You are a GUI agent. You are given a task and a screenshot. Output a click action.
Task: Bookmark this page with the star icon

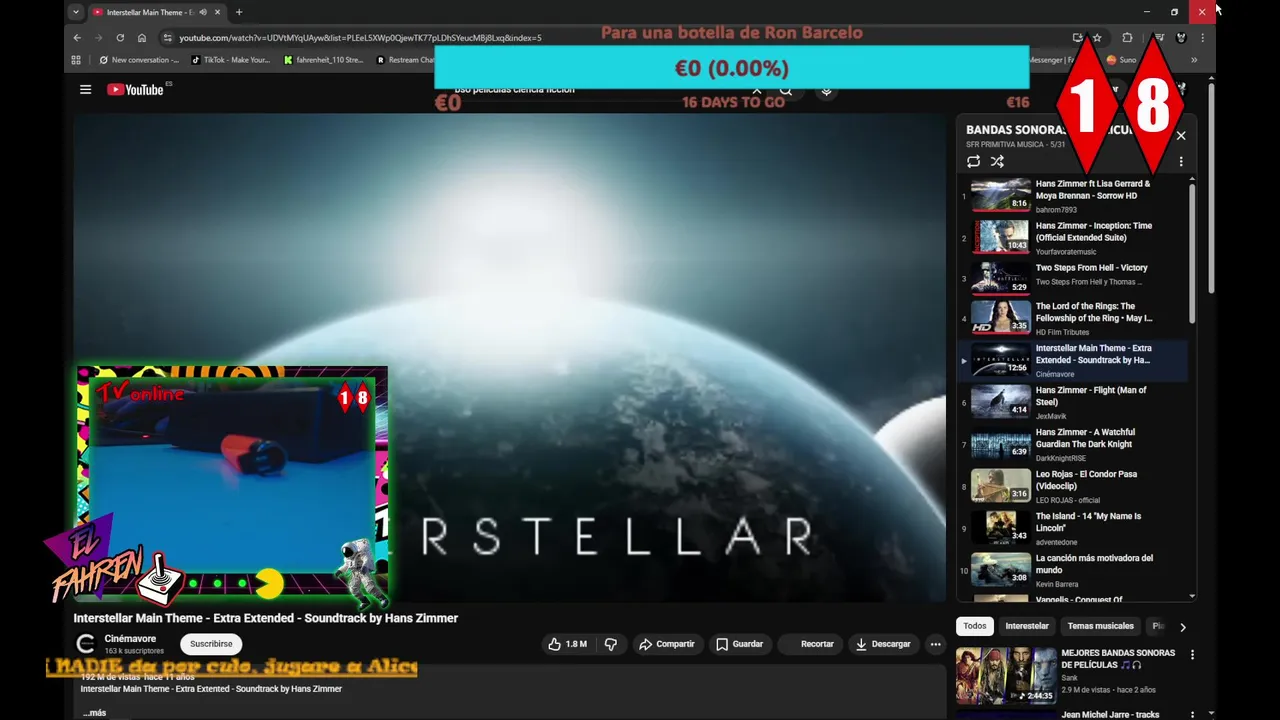coord(1097,38)
